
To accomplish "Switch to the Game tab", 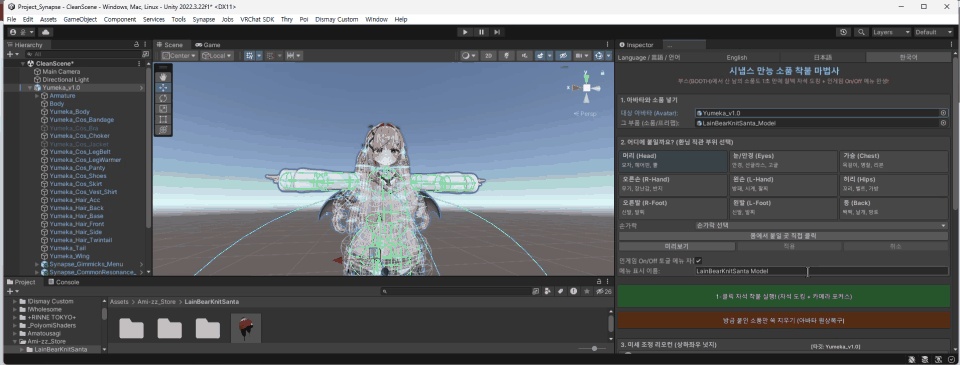I will pyautogui.click(x=208, y=45).
